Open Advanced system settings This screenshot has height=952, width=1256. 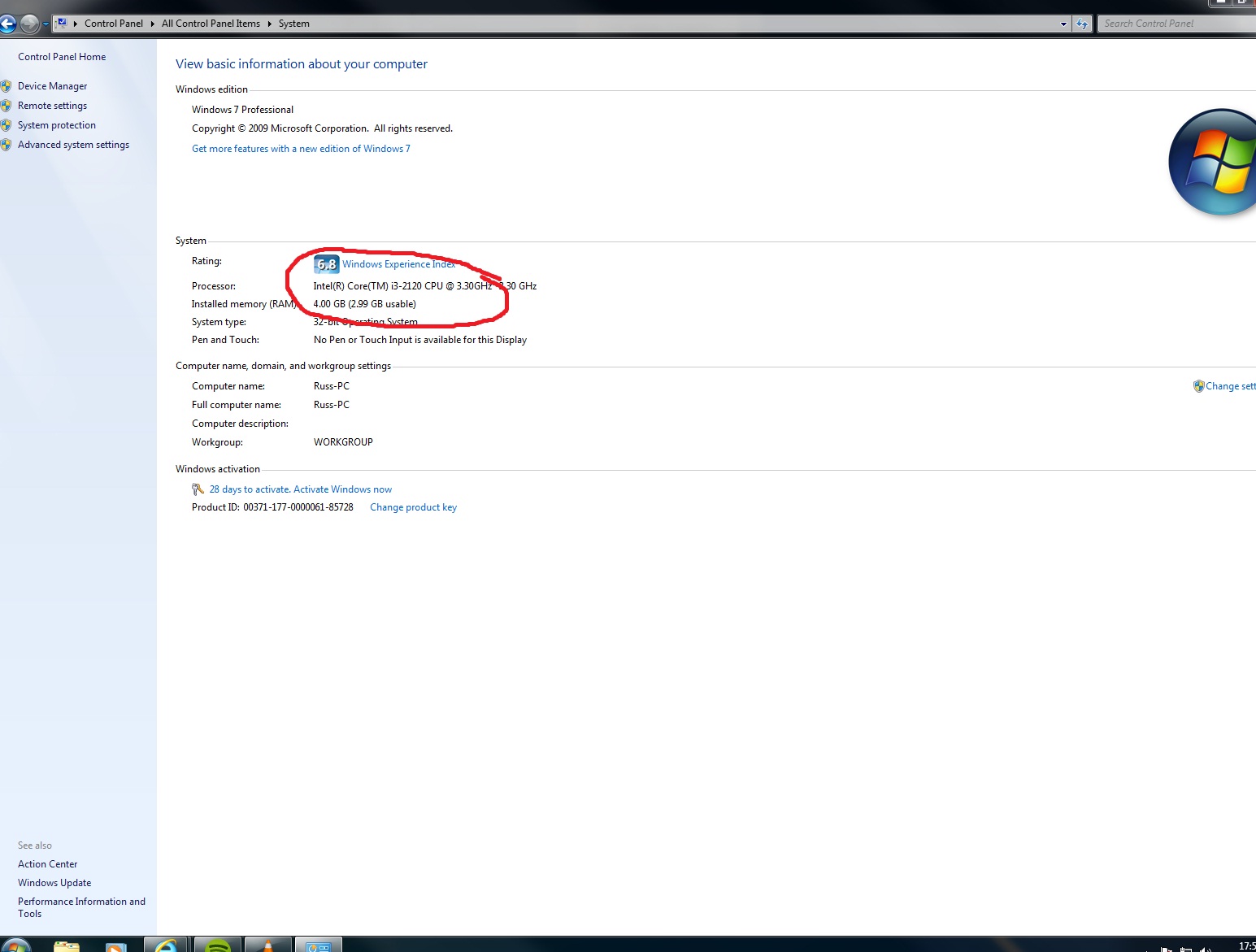[x=73, y=145]
